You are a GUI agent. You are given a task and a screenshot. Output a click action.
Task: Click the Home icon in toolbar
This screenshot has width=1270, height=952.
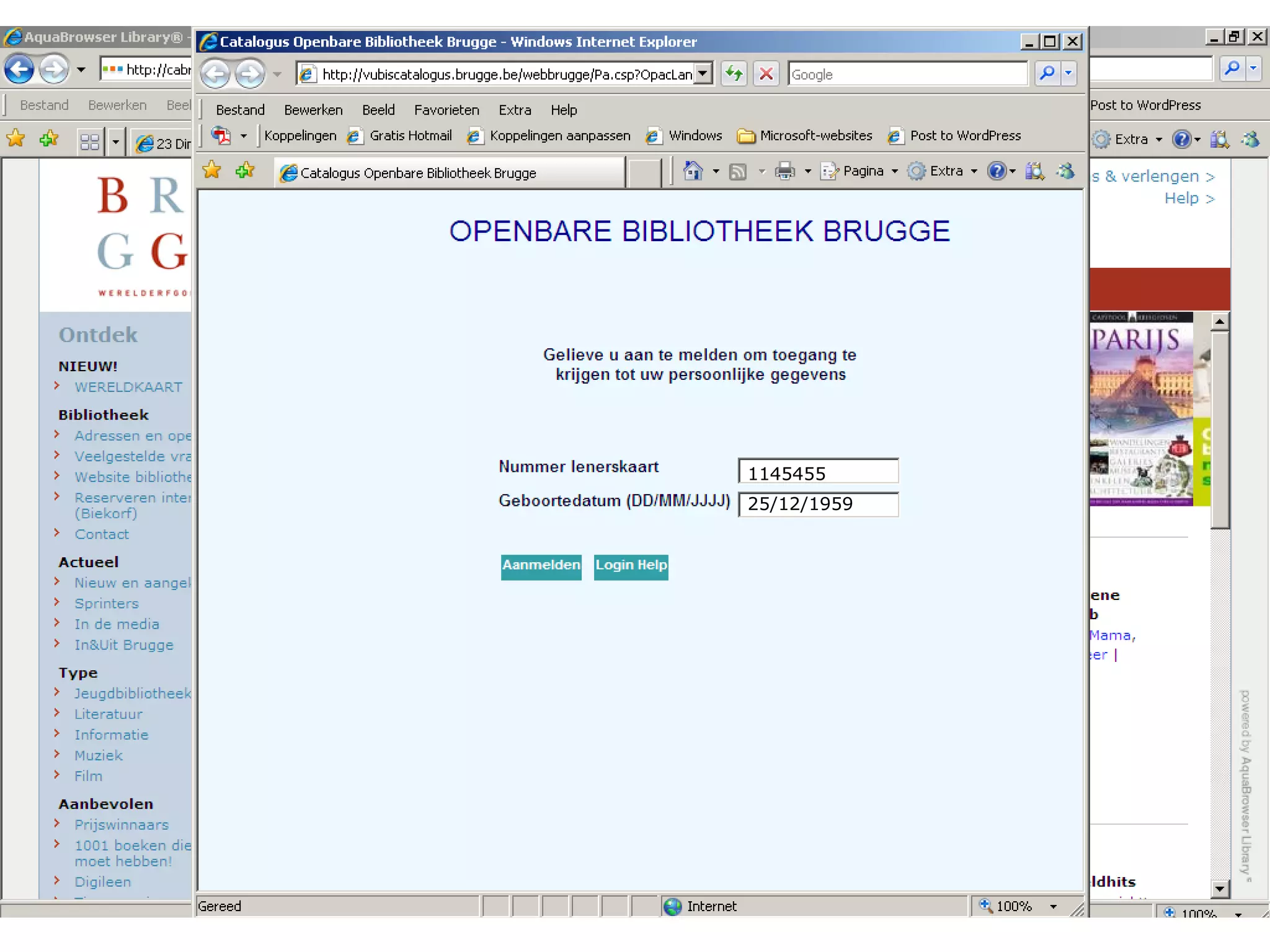(693, 171)
